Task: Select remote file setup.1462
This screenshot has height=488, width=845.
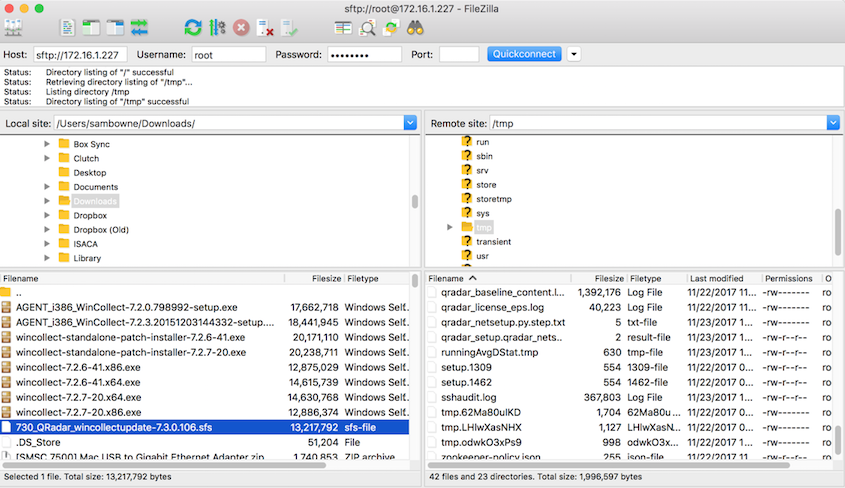Action: (630, 382)
